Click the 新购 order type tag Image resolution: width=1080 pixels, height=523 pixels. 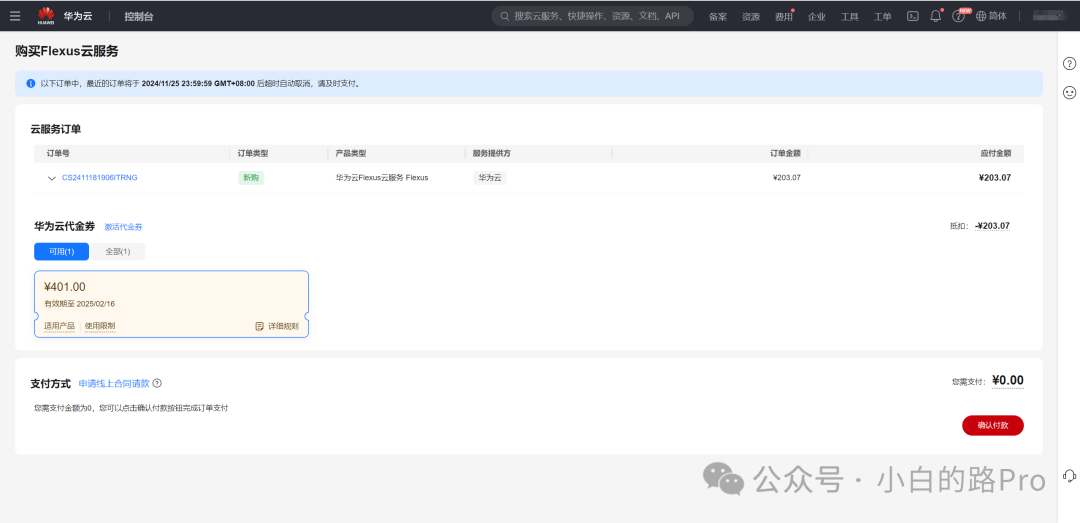(251, 178)
